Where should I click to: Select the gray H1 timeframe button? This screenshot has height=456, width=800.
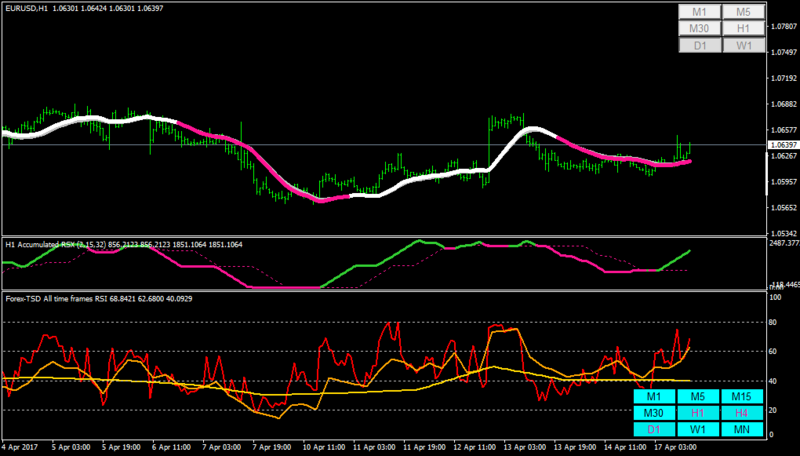[744, 29]
